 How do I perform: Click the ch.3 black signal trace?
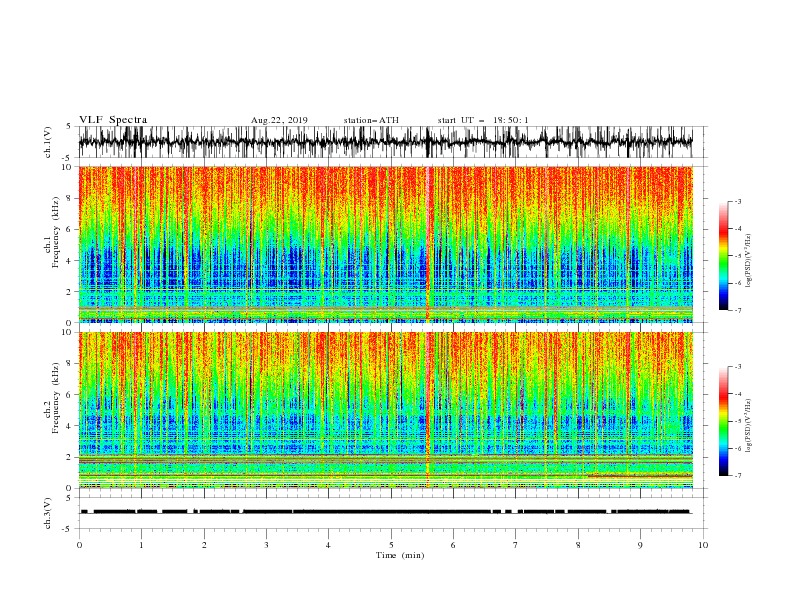386,512
